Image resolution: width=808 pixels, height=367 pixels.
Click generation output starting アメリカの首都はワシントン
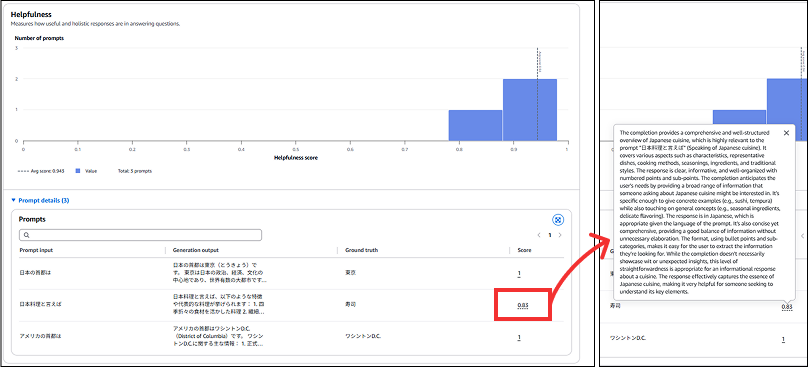[218, 336]
